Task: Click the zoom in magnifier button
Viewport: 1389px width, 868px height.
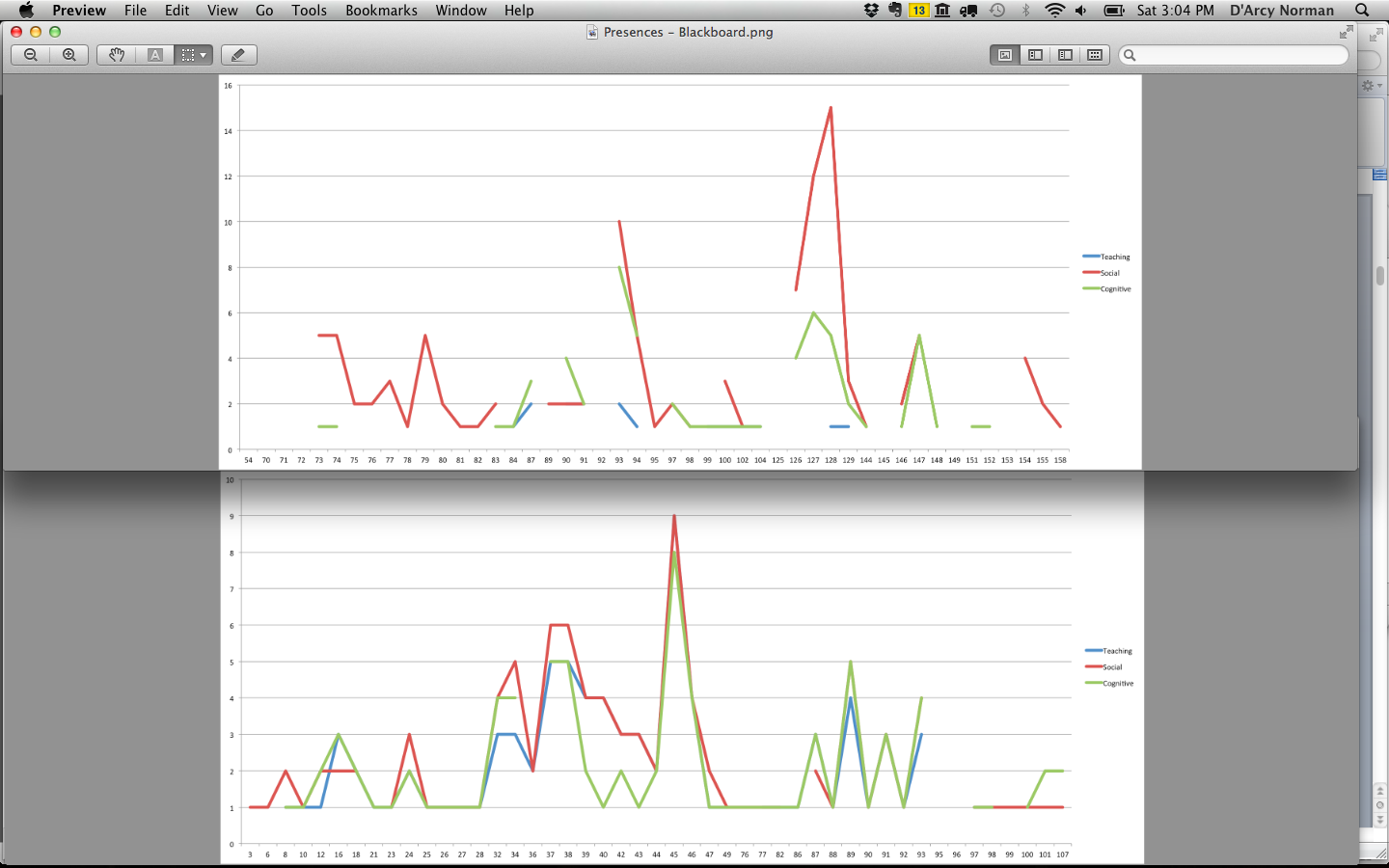Action: 69,55
